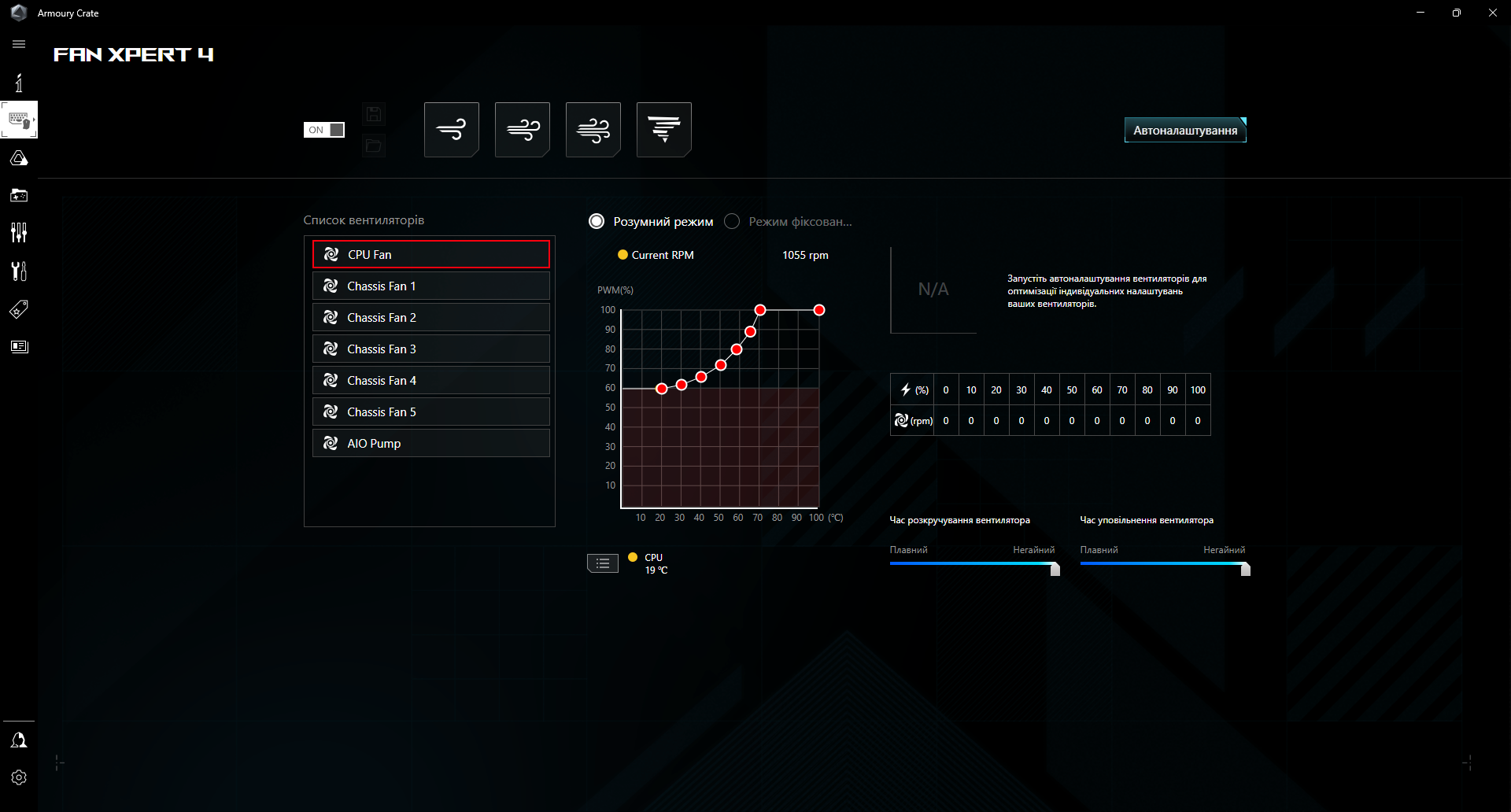This screenshot has height=812, width=1511.
Task: Open the price tag deals icon
Action: pyautogui.click(x=19, y=309)
